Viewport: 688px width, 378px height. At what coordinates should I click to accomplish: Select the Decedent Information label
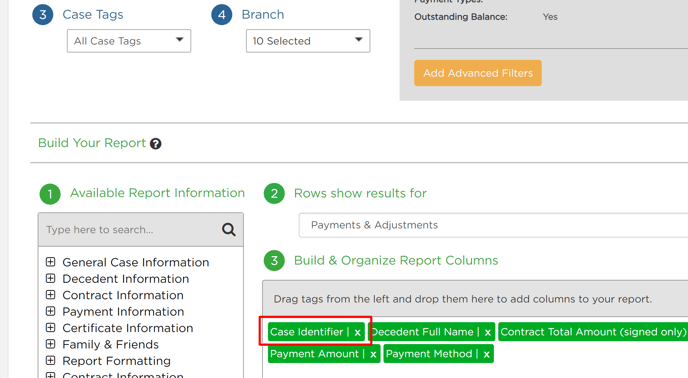point(125,279)
